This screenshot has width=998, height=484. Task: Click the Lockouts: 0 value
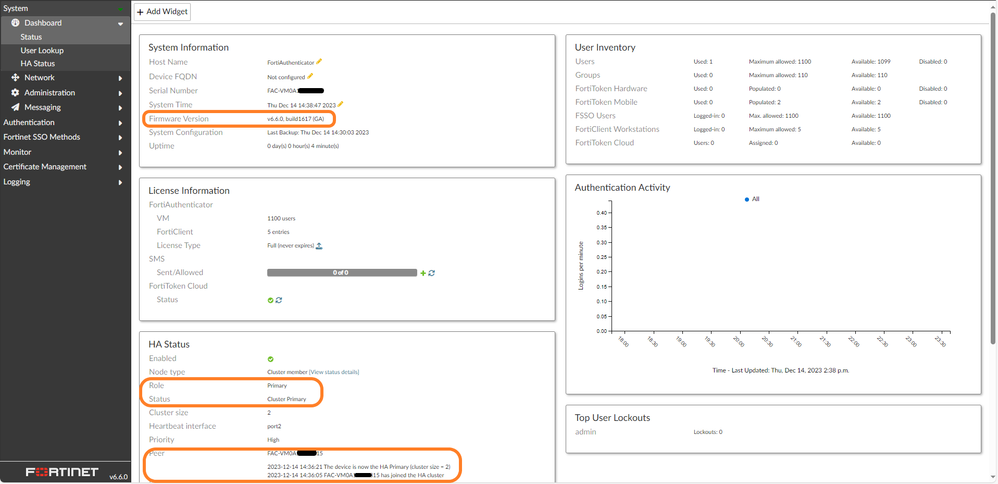pyautogui.click(x=708, y=432)
